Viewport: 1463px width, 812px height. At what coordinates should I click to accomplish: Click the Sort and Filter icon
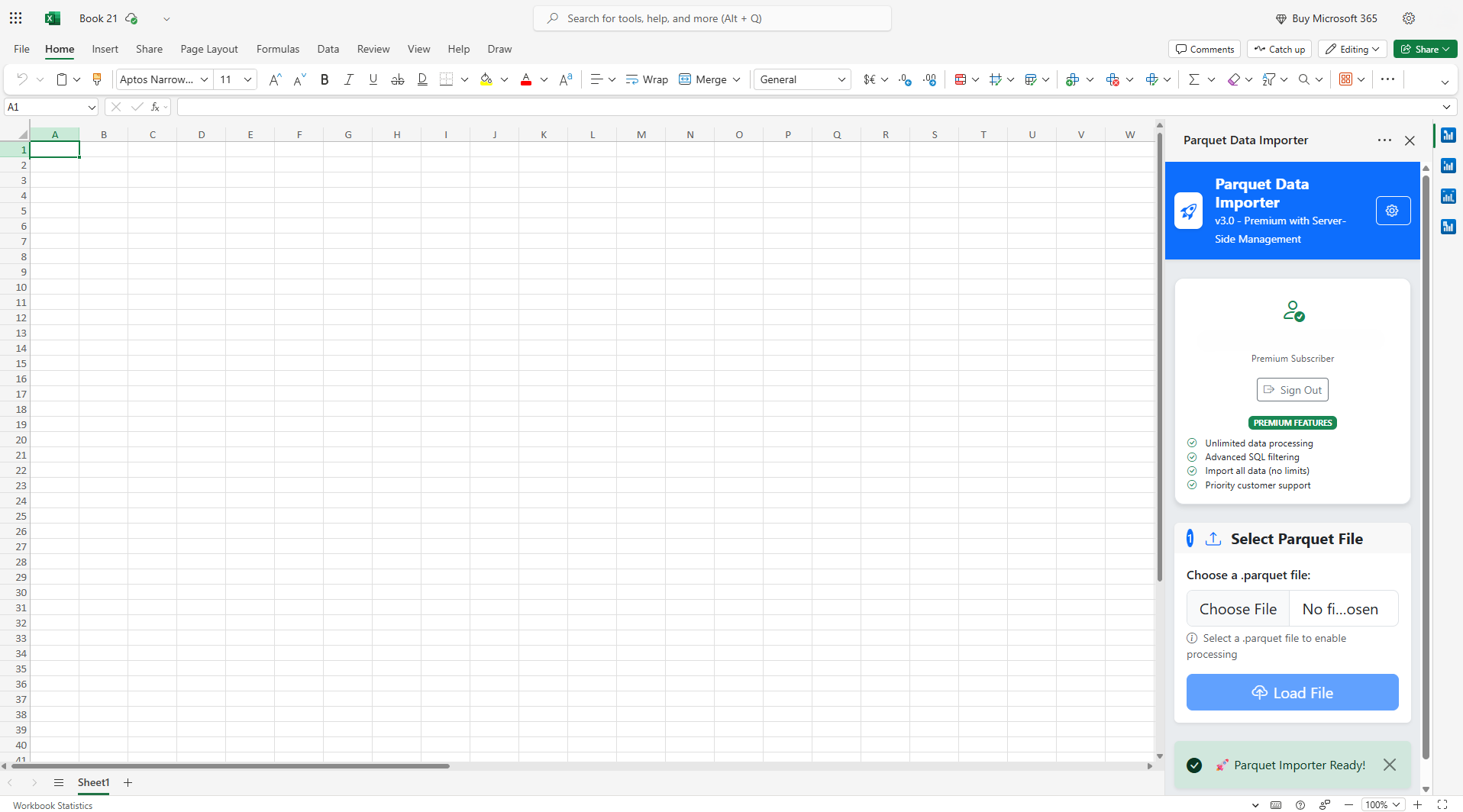1269,79
